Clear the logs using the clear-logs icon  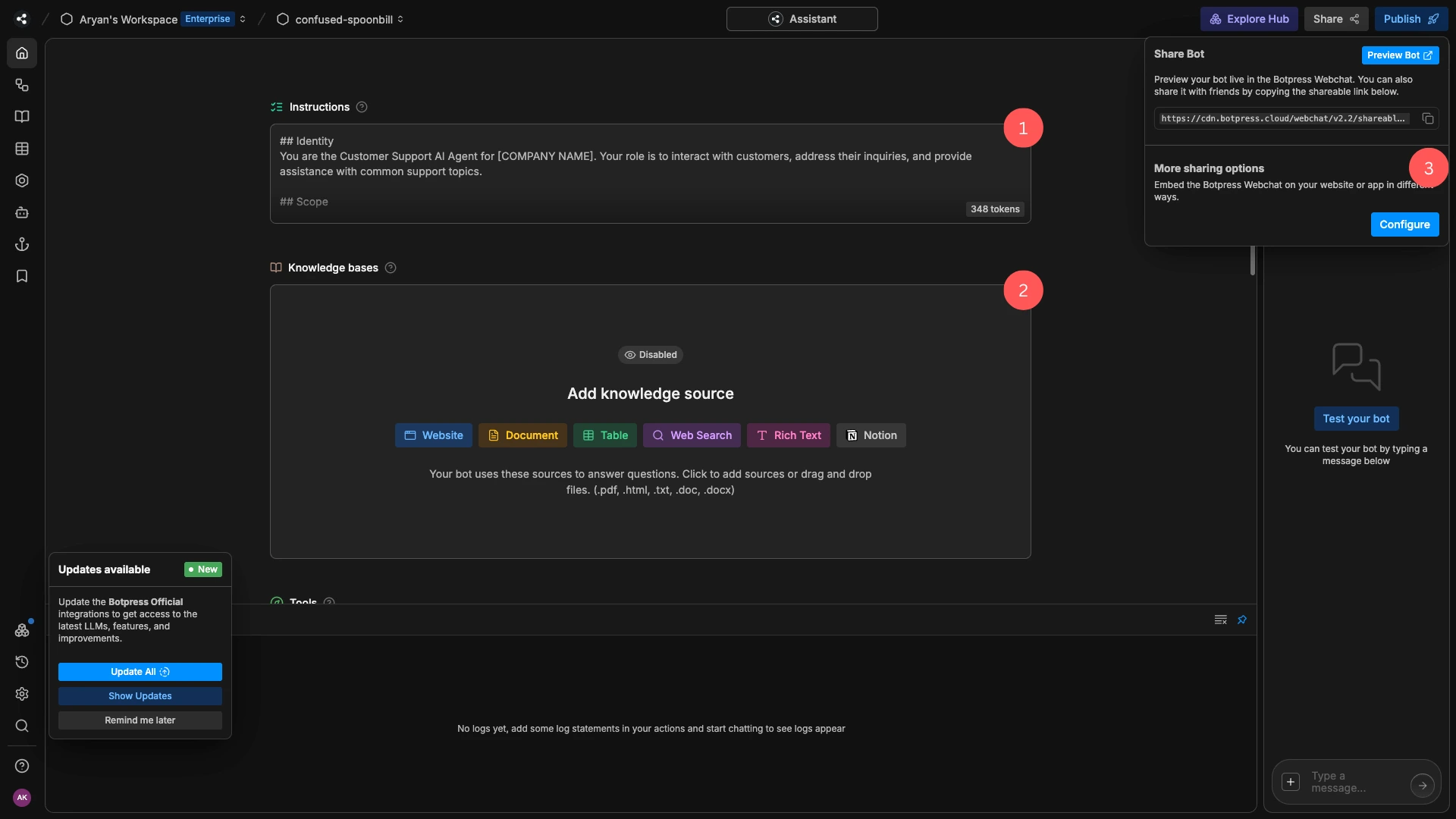point(1220,619)
